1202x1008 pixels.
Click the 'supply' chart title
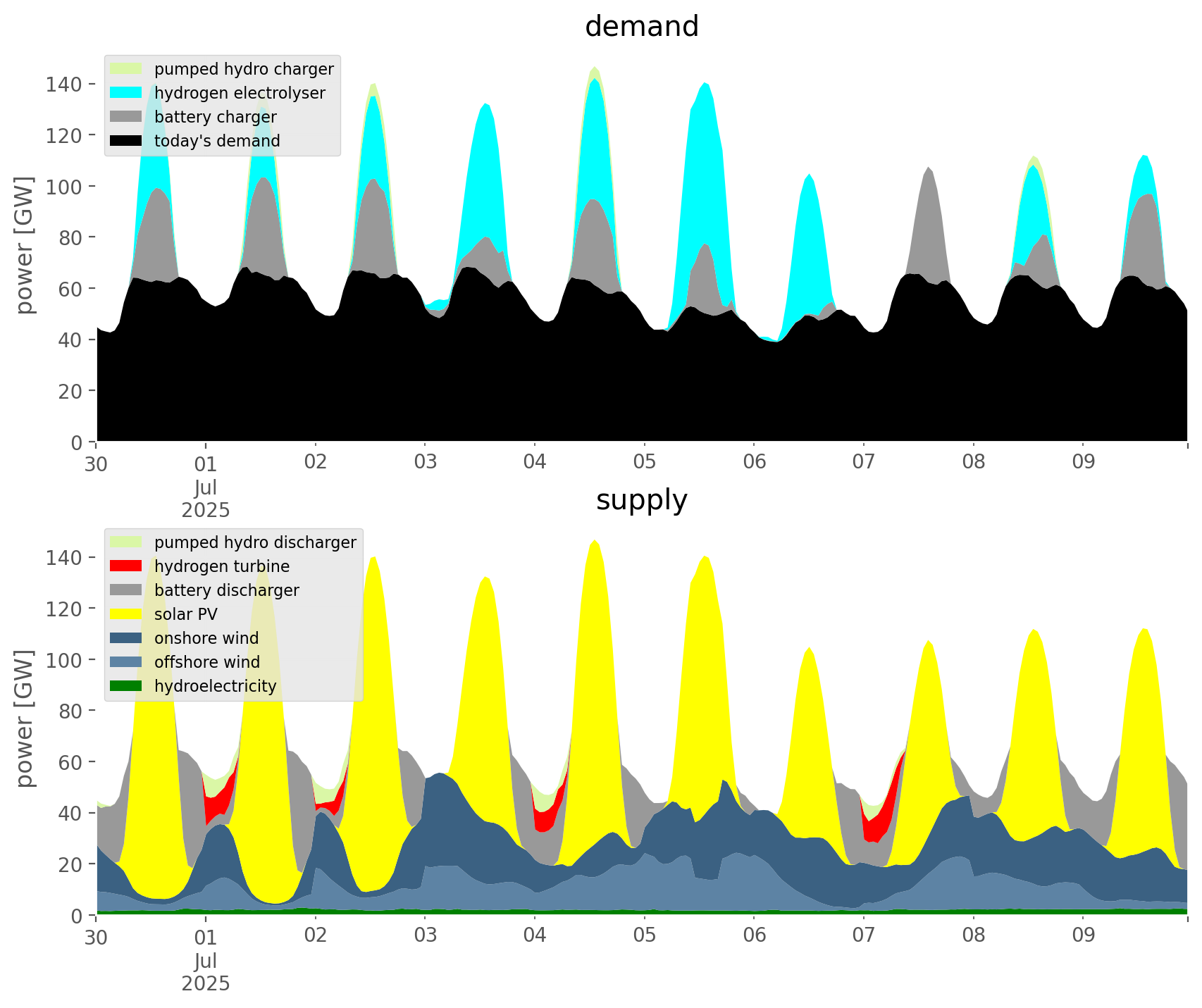click(641, 500)
